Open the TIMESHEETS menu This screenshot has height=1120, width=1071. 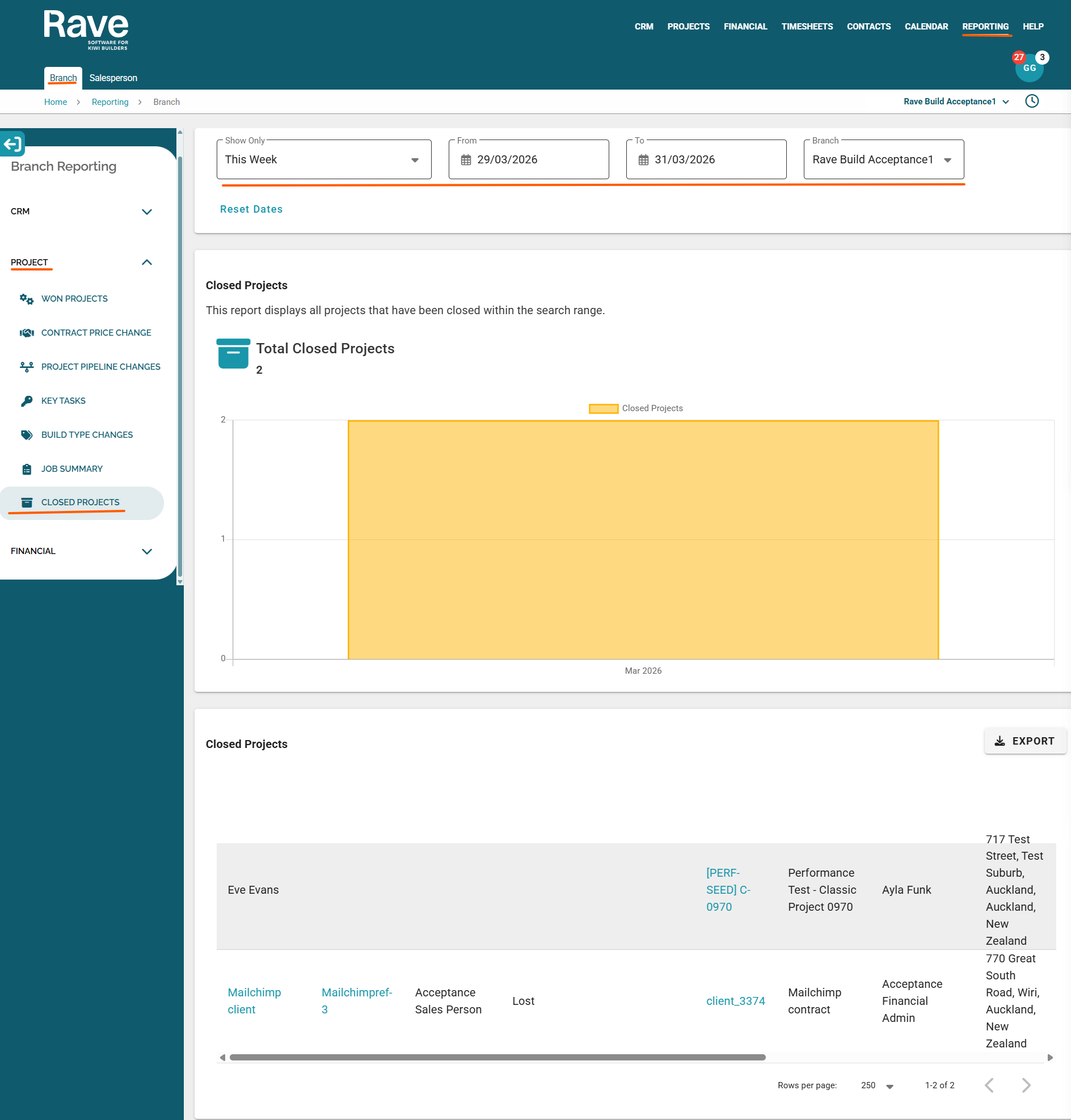(807, 27)
